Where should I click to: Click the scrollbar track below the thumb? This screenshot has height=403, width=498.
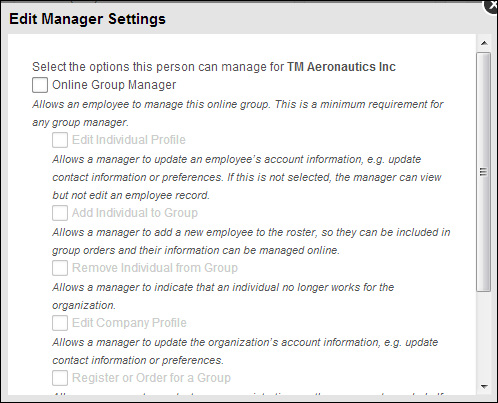pos(484,336)
